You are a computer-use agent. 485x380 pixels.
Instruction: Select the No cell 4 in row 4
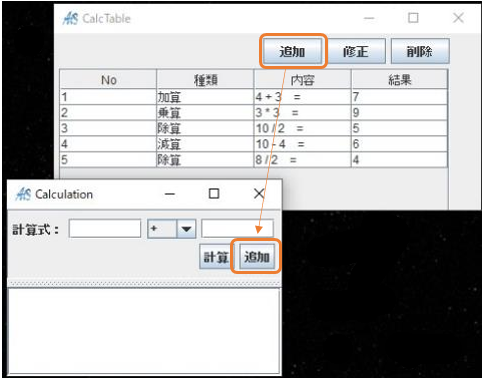click(108, 144)
